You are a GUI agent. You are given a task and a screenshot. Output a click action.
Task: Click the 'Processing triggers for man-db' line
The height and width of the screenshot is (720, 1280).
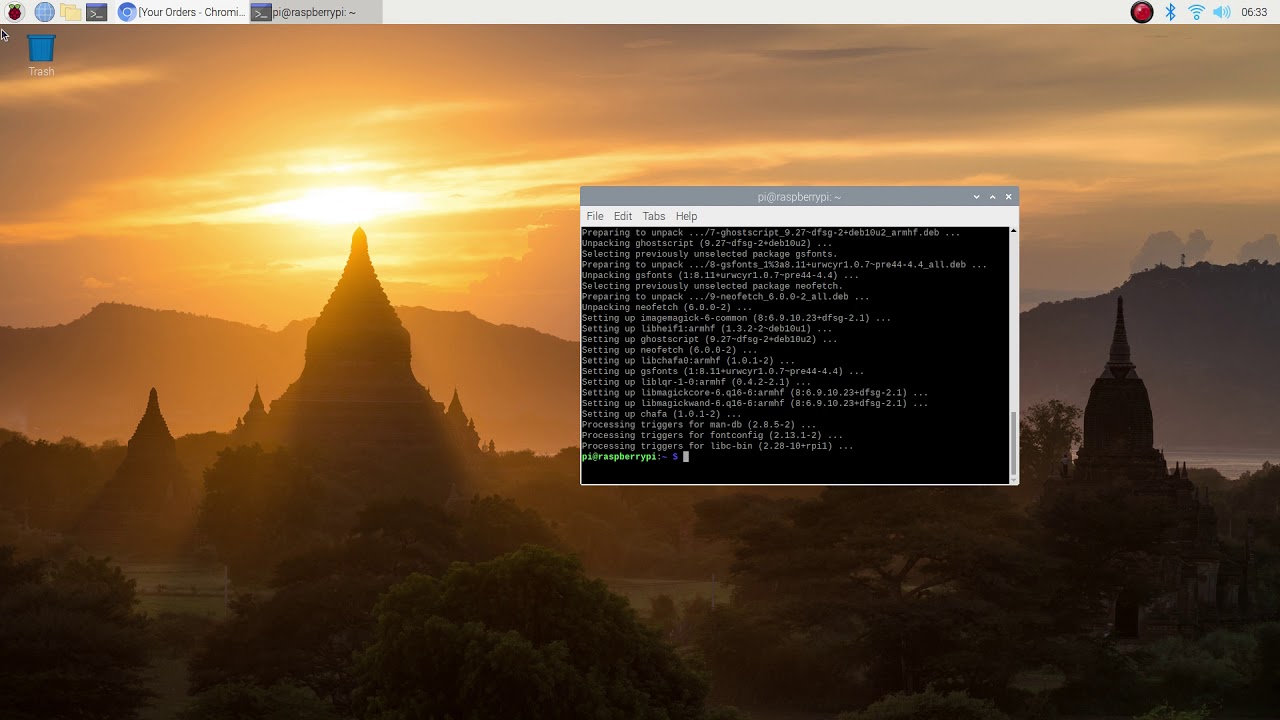(699, 425)
